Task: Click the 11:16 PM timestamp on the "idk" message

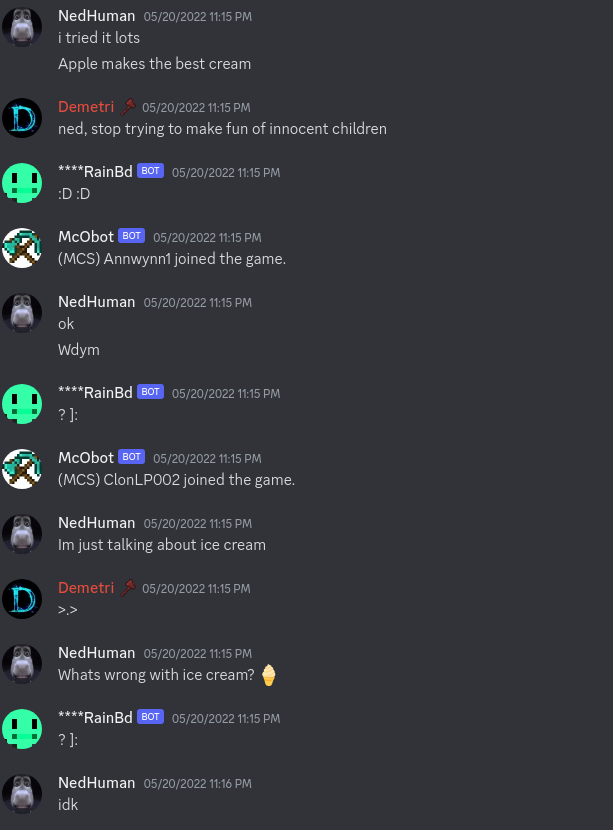Action: point(197,783)
